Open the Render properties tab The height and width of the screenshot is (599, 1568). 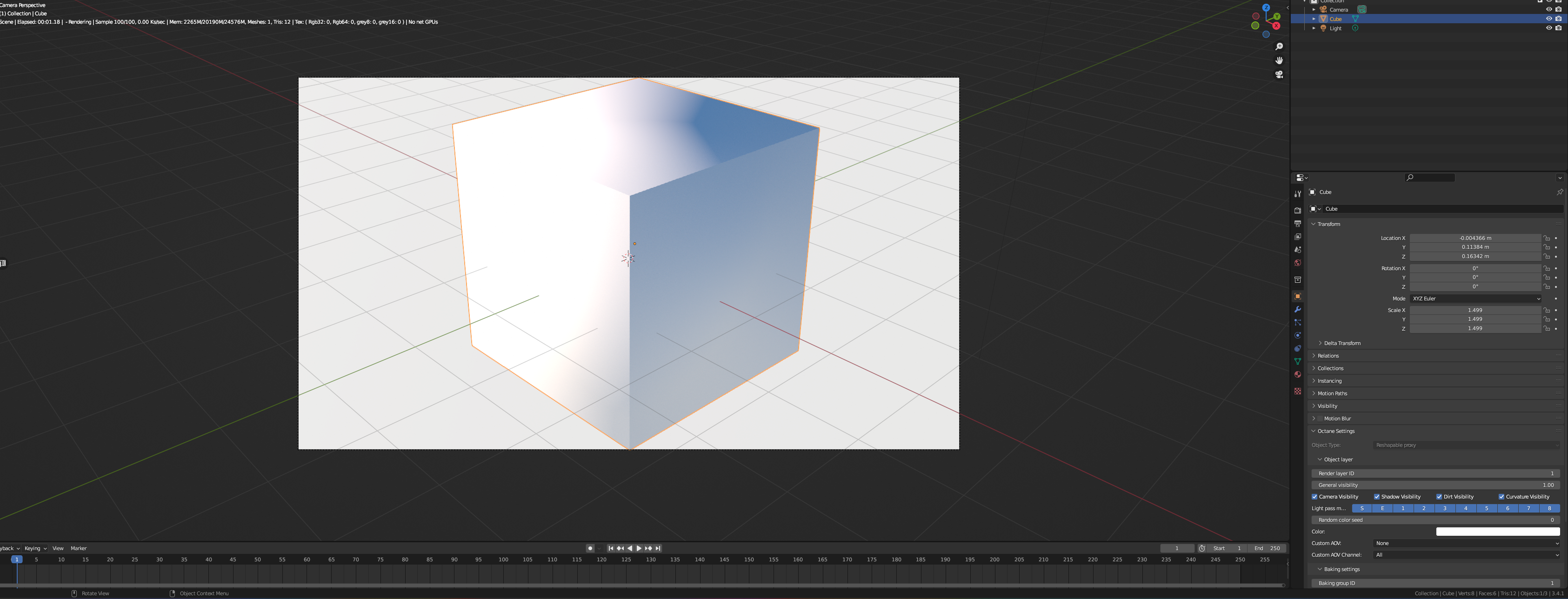(1297, 210)
